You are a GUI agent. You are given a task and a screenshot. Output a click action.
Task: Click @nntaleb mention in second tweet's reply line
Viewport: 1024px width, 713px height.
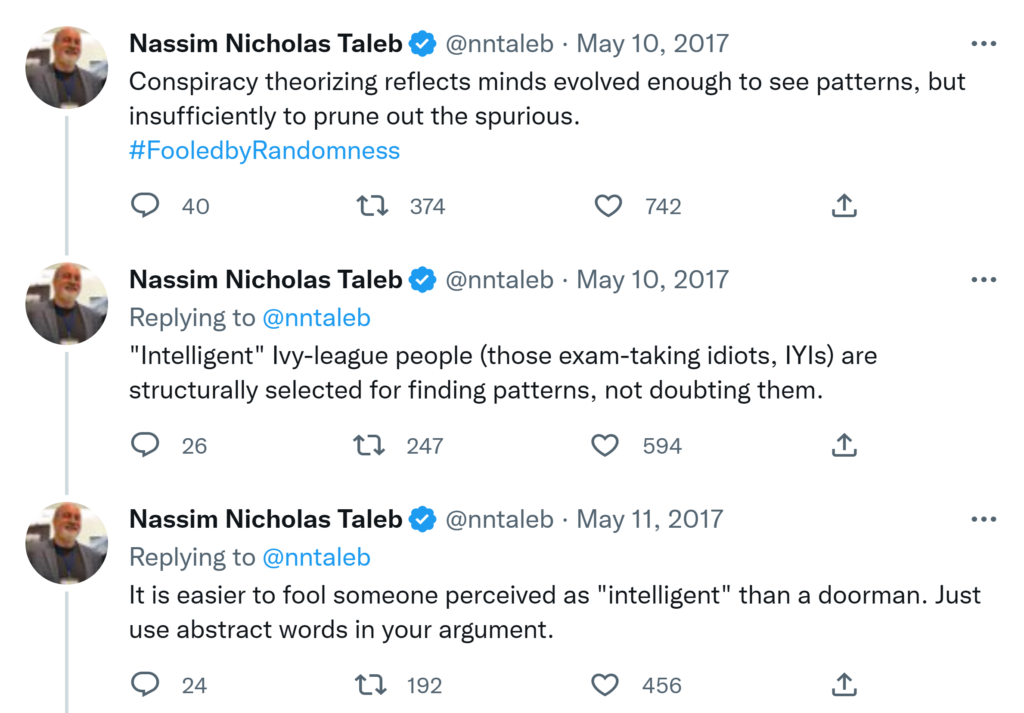[316, 318]
